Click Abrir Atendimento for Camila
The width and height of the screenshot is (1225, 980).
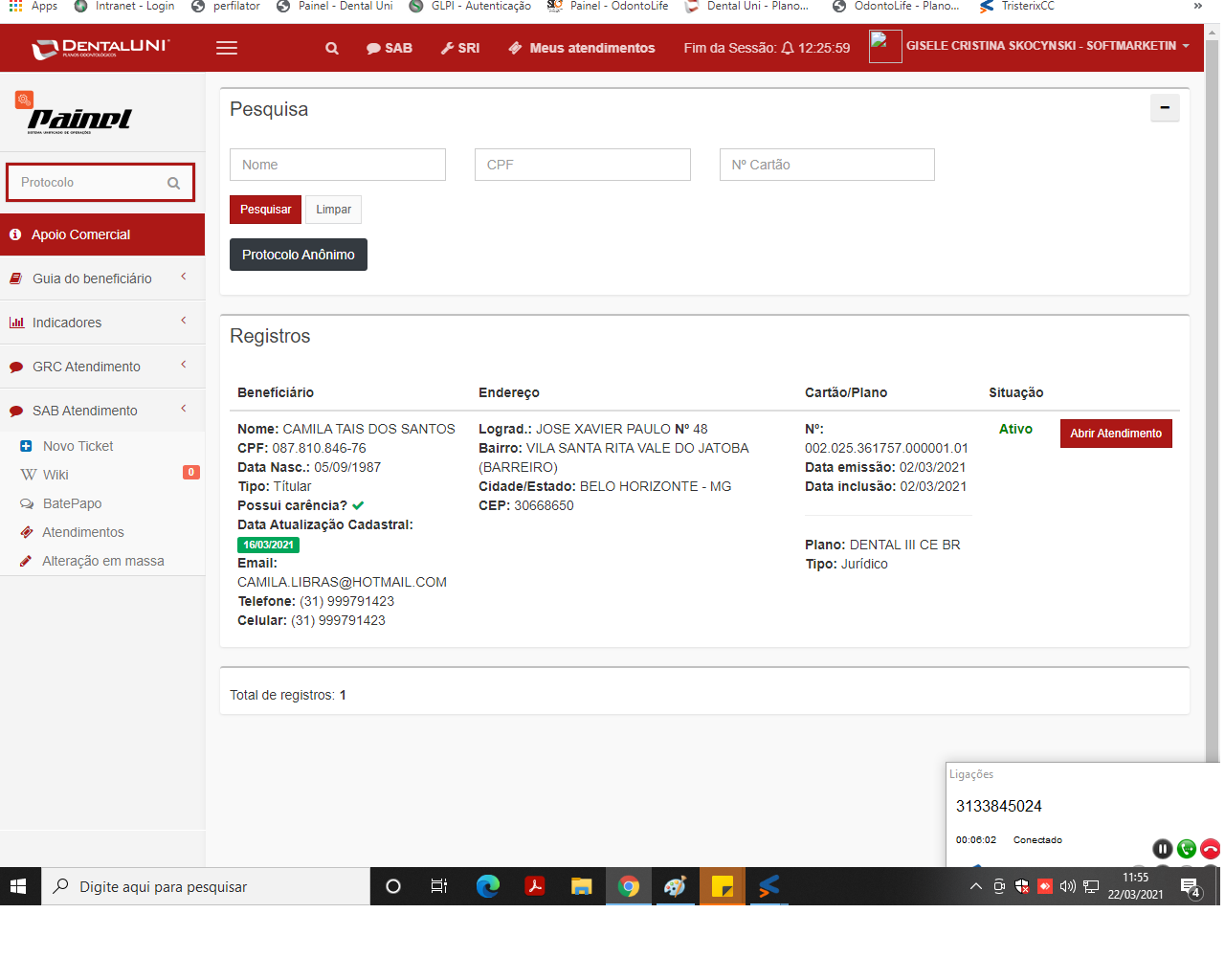click(1115, 434)
